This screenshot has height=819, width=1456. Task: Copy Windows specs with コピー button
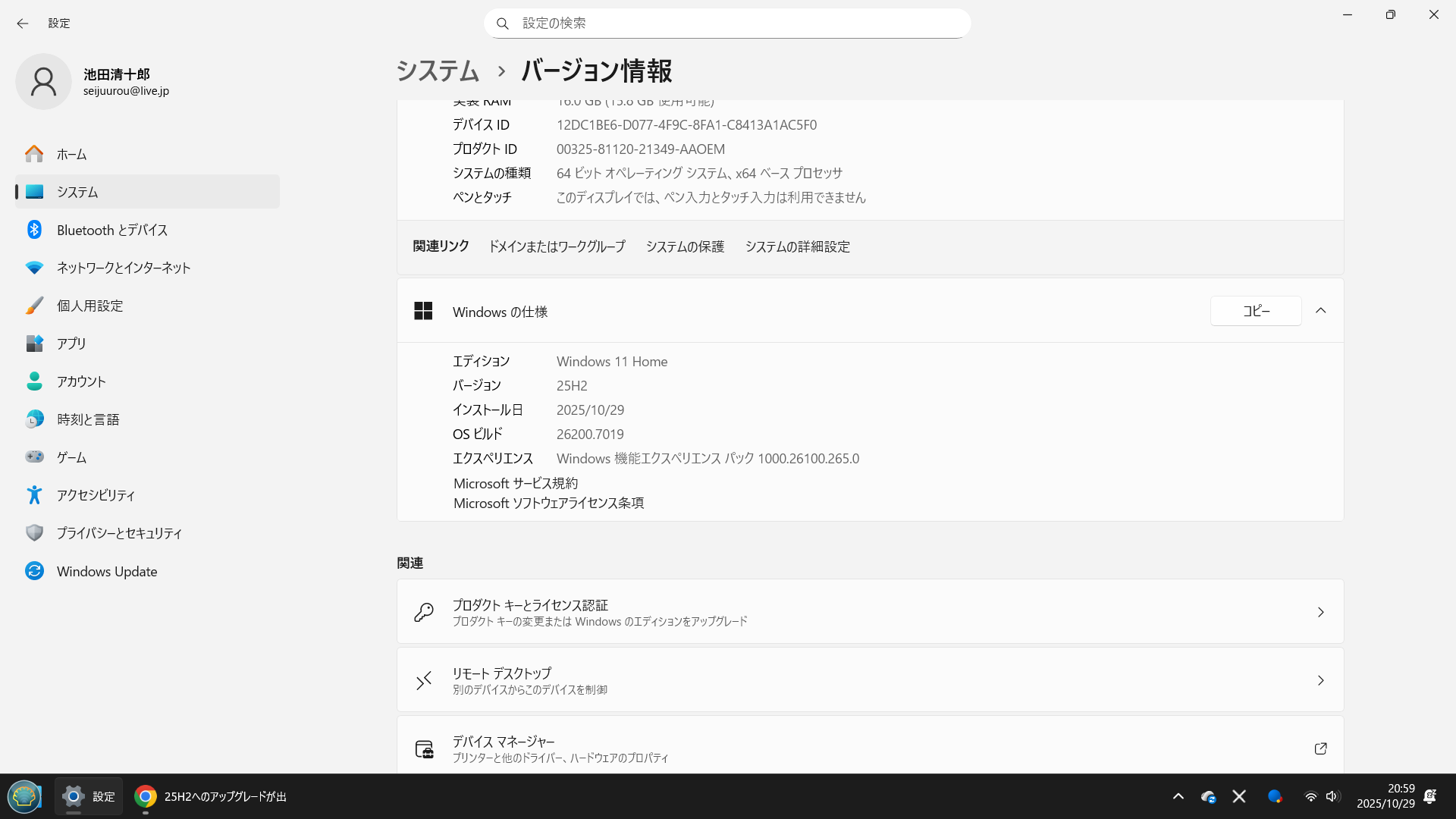(x=1256, y=311)
